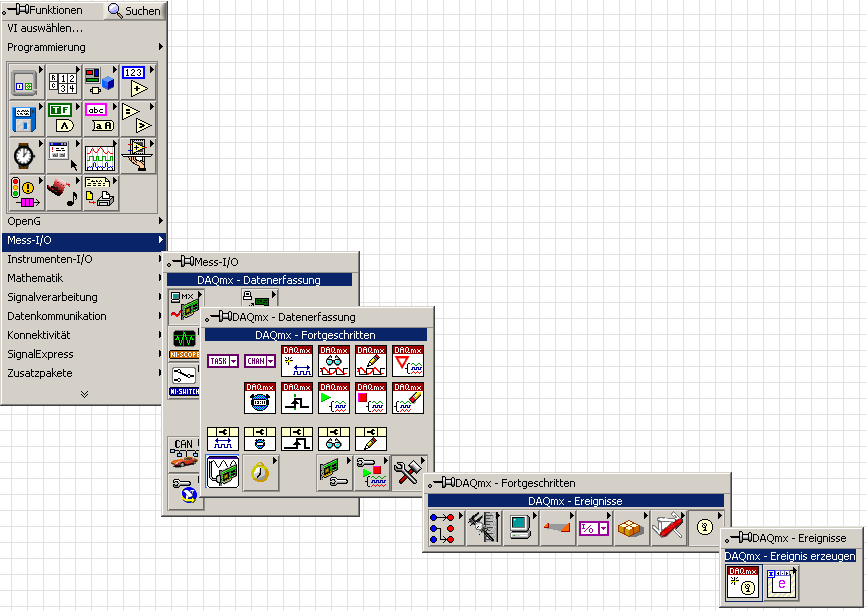Open the Signalverarbeitung category
The height and width of the screenshot is (611, 867).
84,297
